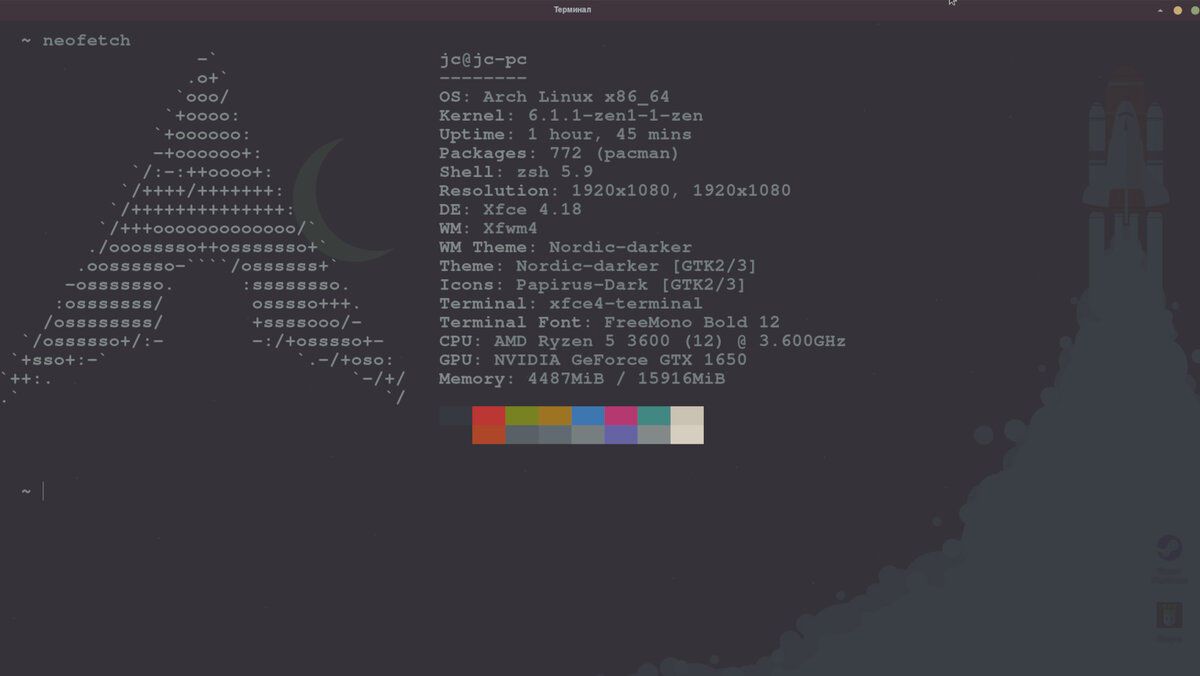Click the typed command "neofetch"

(x=87, y=41)
